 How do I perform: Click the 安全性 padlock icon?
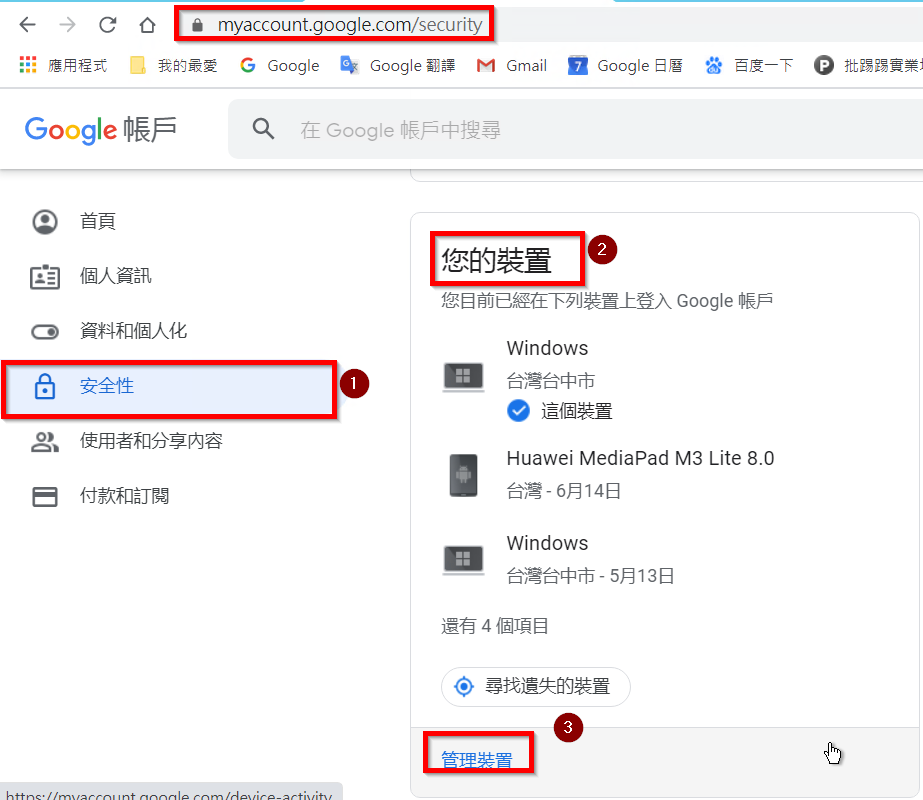[45, 386]
